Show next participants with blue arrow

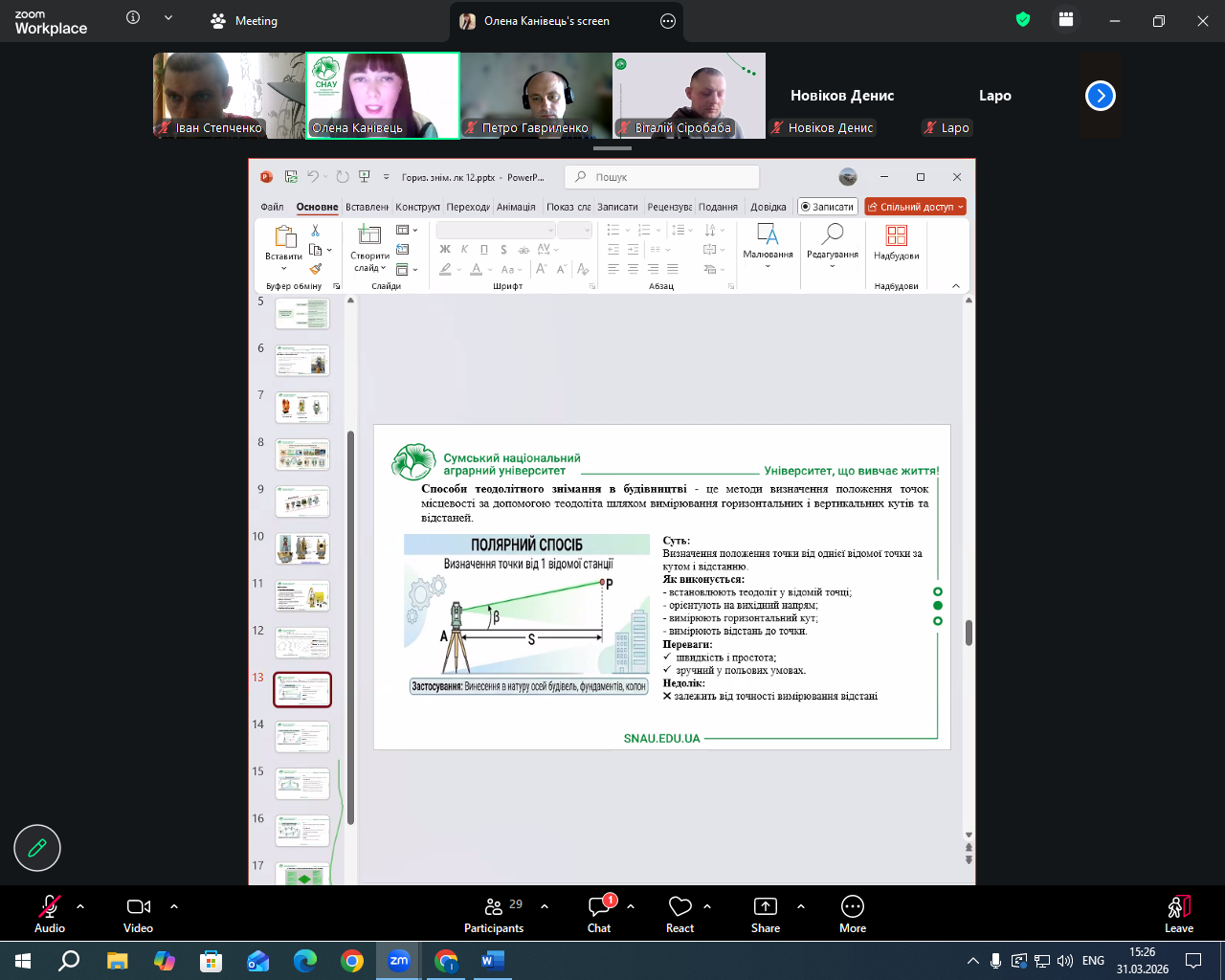tap(1101, 96)
